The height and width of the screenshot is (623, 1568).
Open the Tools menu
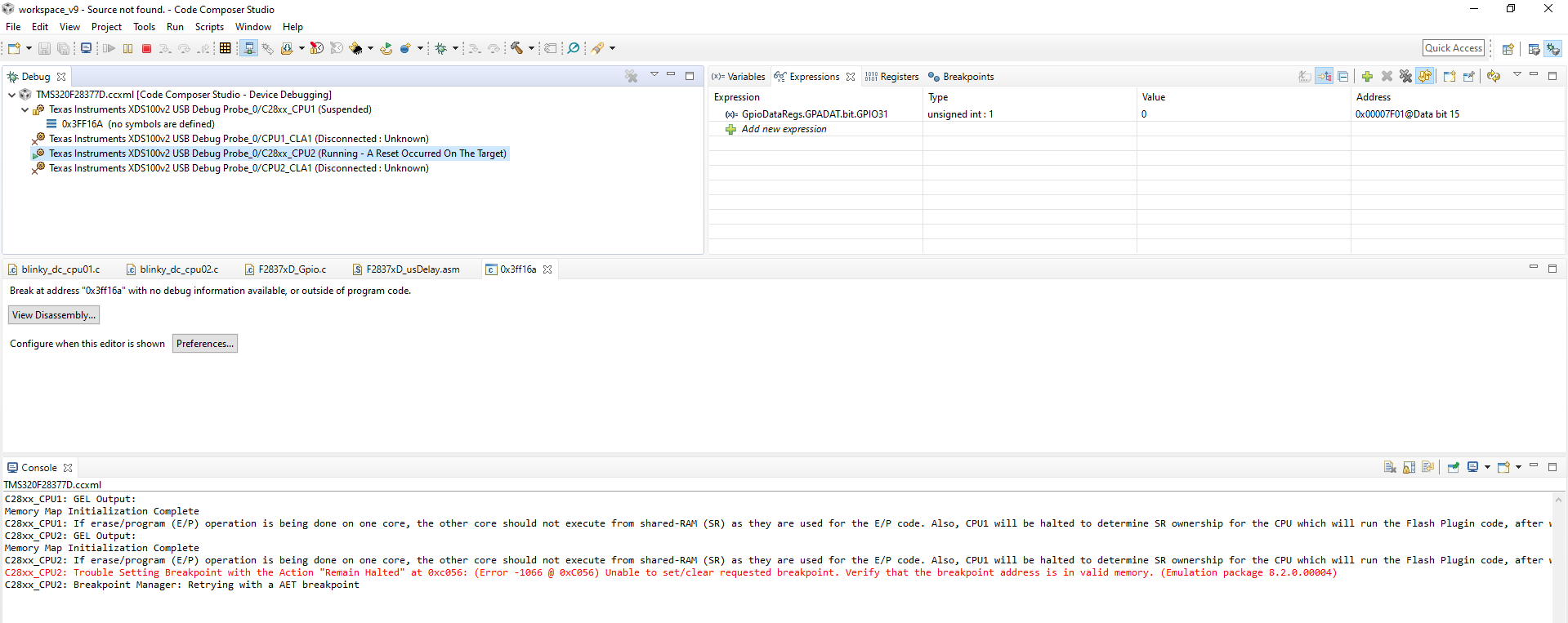click(x=144, y=27)
